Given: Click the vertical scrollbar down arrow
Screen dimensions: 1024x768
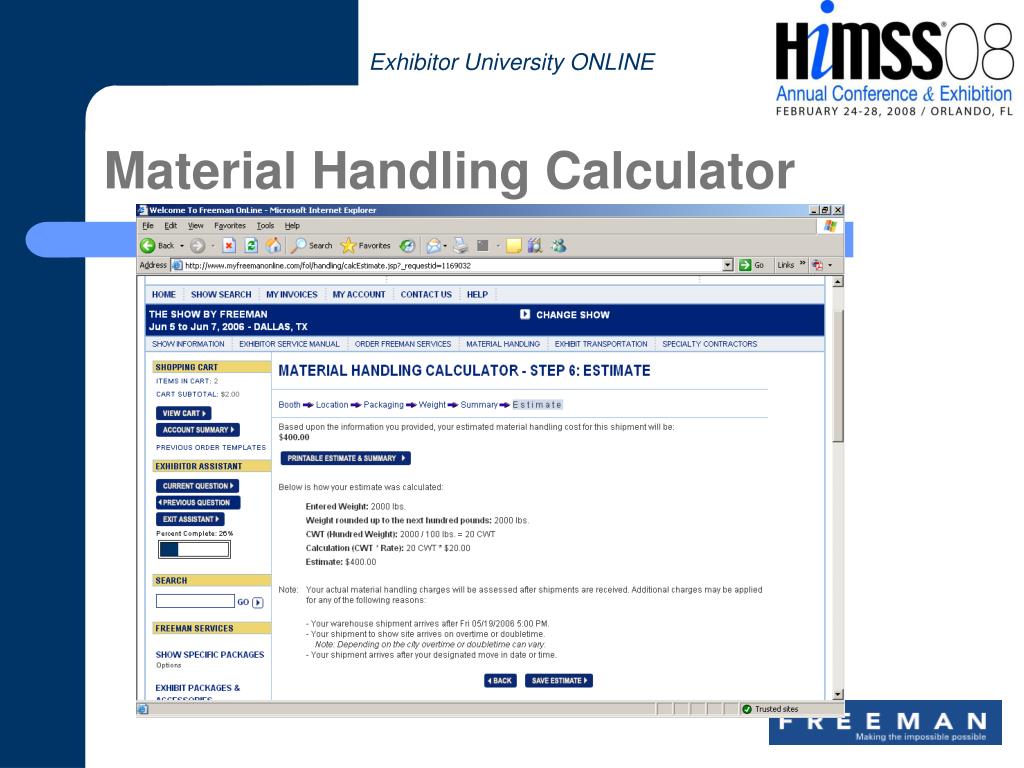Looking at the screenshot, I should 838,694.
